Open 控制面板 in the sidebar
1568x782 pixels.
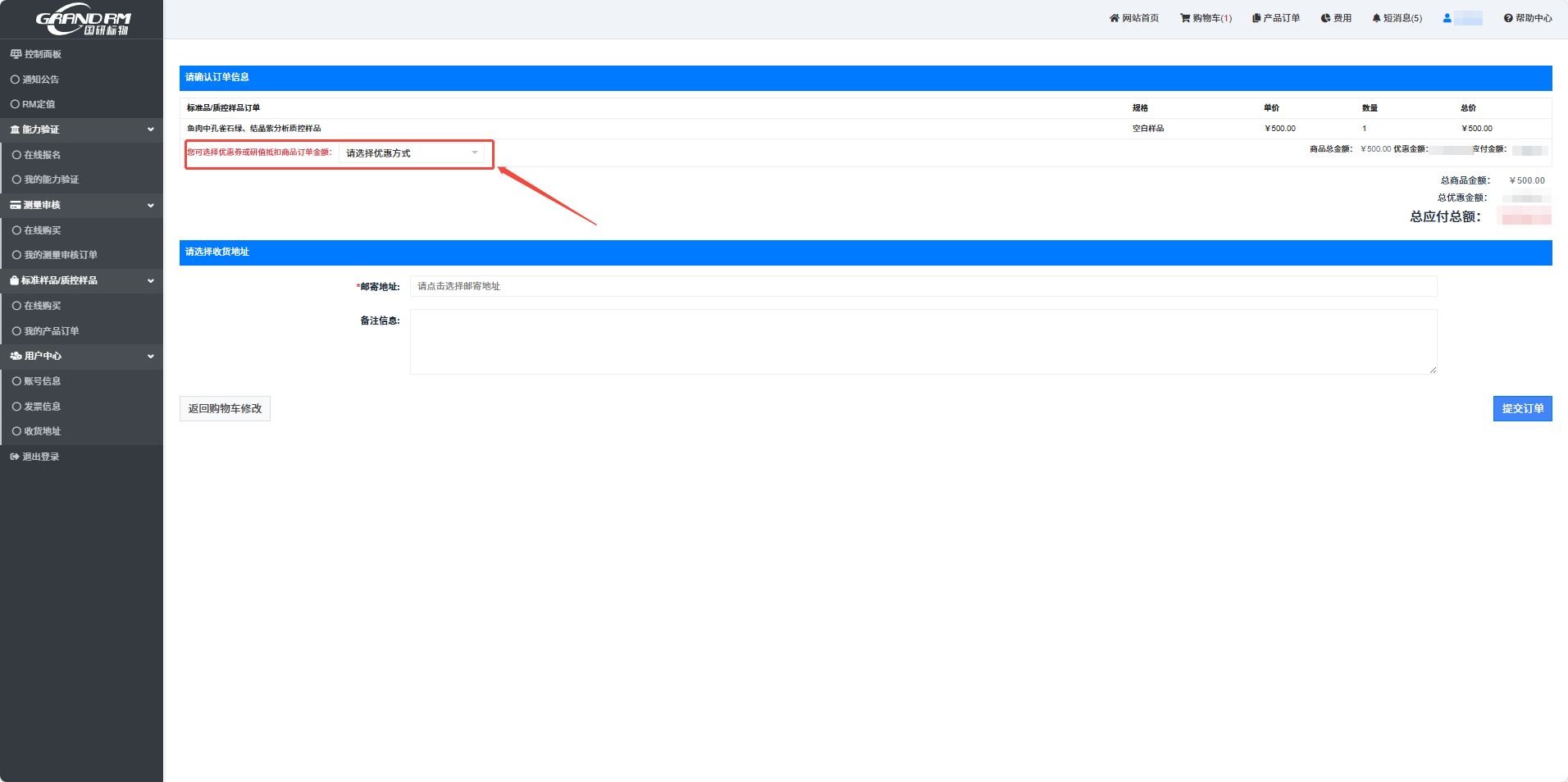[x=42, y=54]
